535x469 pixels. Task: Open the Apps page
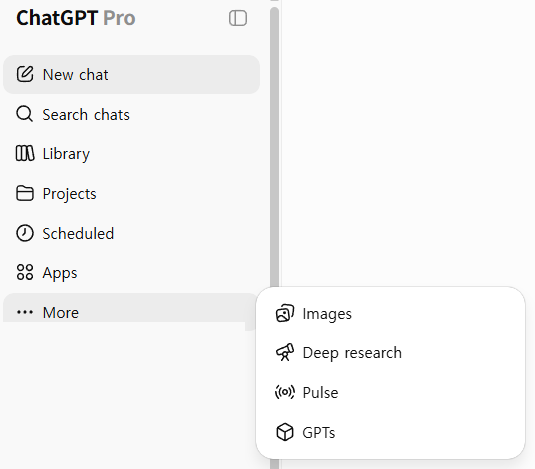tap(131, 273)
